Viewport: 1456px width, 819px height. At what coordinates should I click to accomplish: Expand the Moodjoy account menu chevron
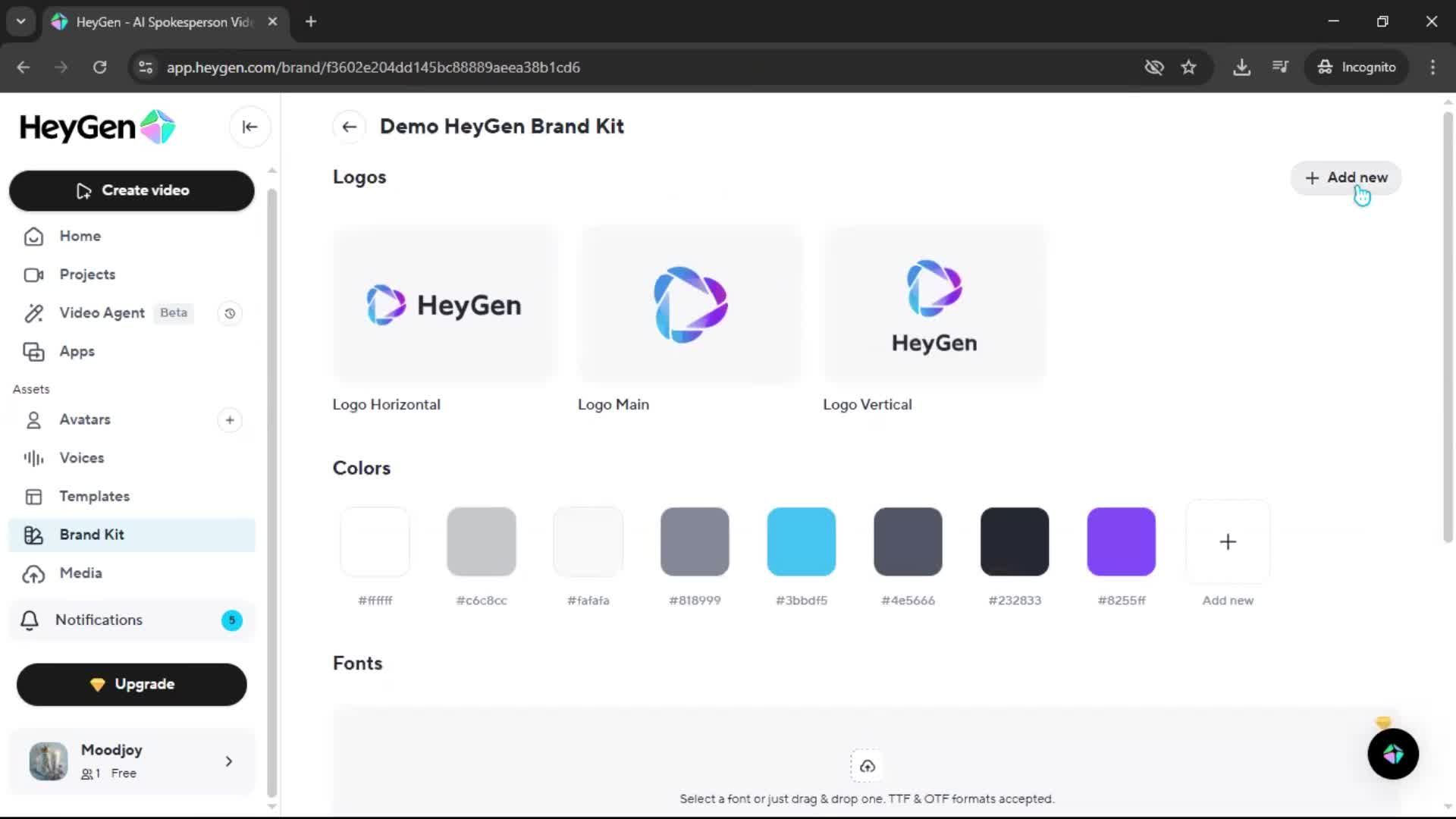click(x=229, y=761)
